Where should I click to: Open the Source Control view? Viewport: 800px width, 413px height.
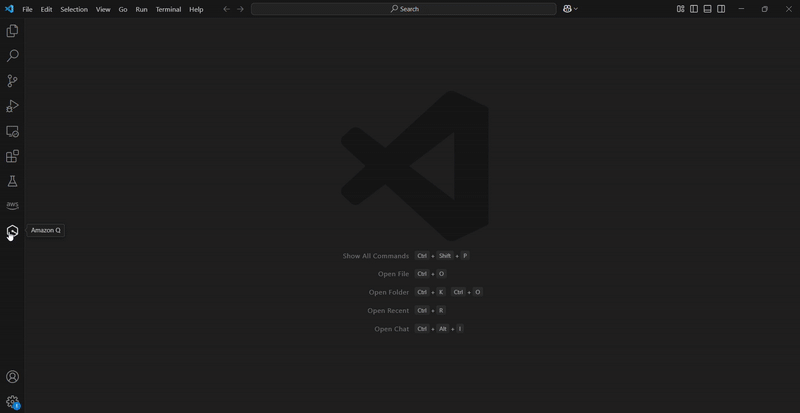click(x=12, y=81)
